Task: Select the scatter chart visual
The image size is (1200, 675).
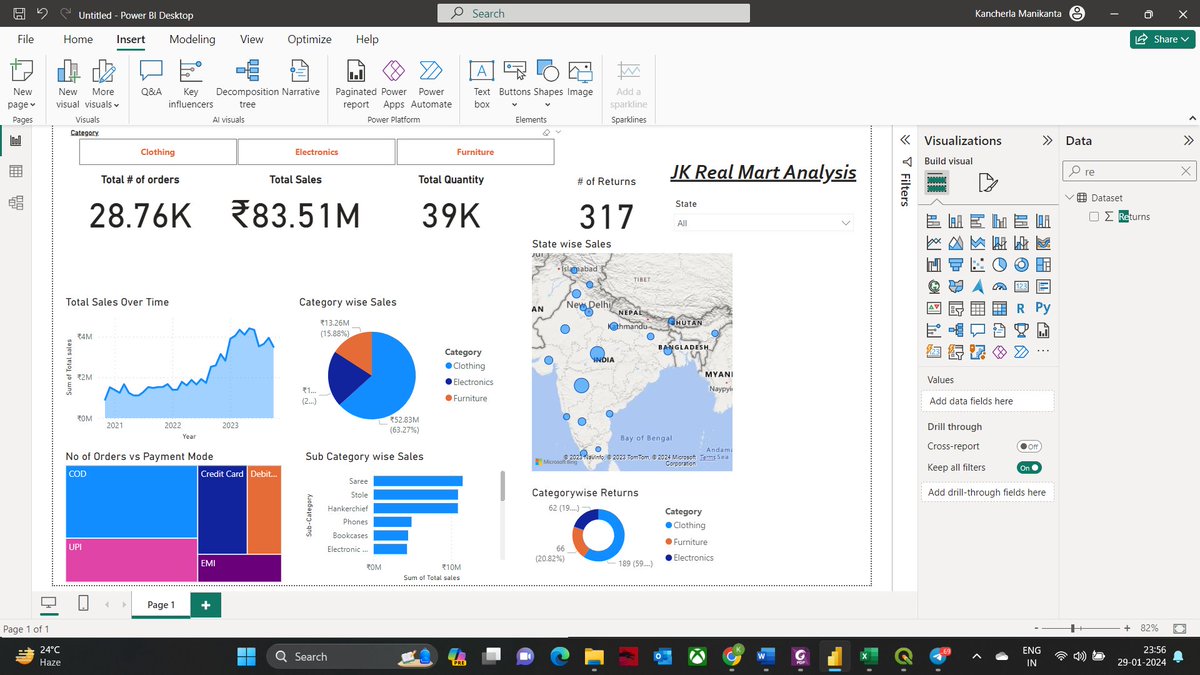Action: tap(977, 265)
